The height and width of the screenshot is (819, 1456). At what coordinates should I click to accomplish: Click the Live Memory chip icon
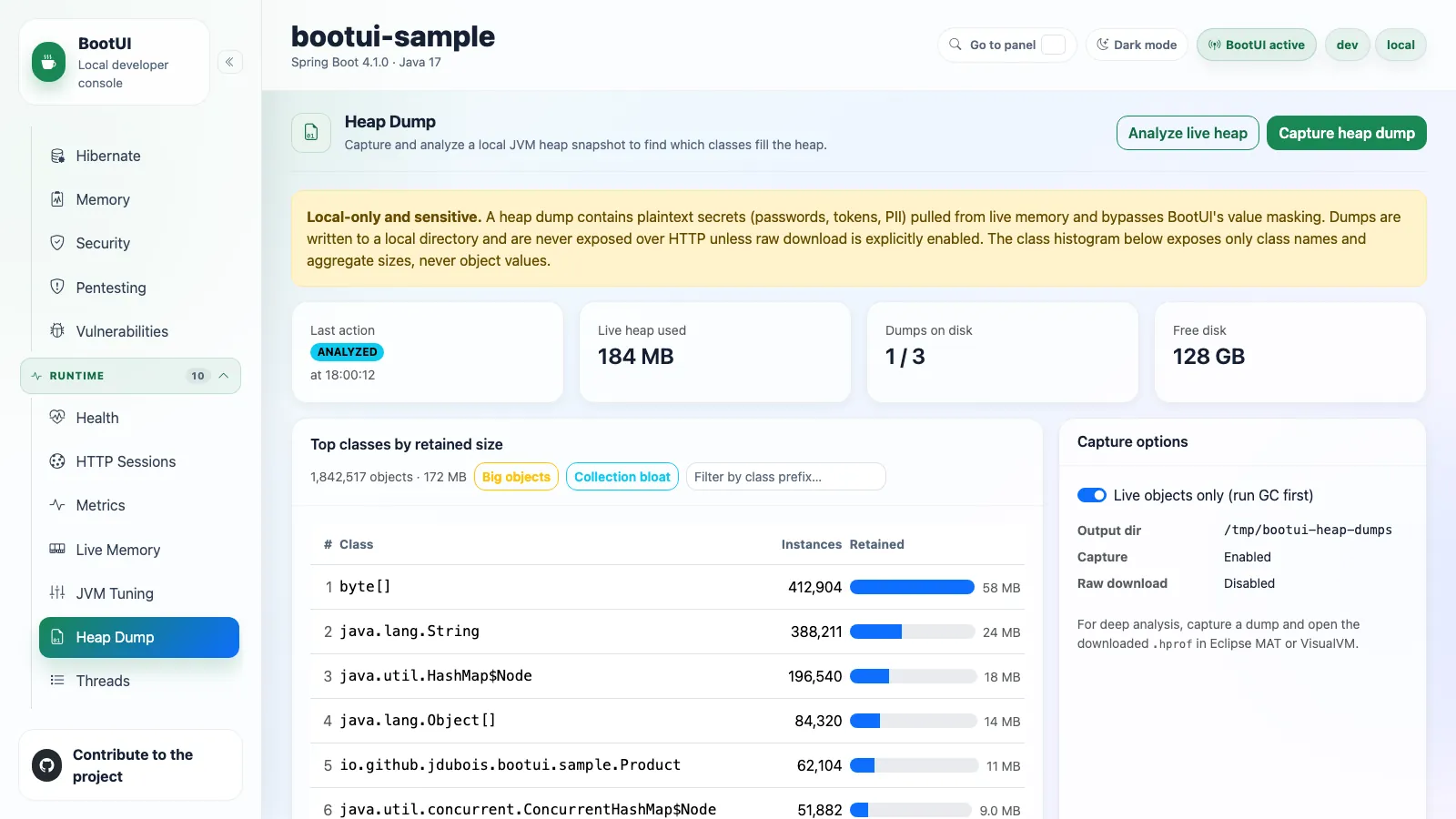57,549
